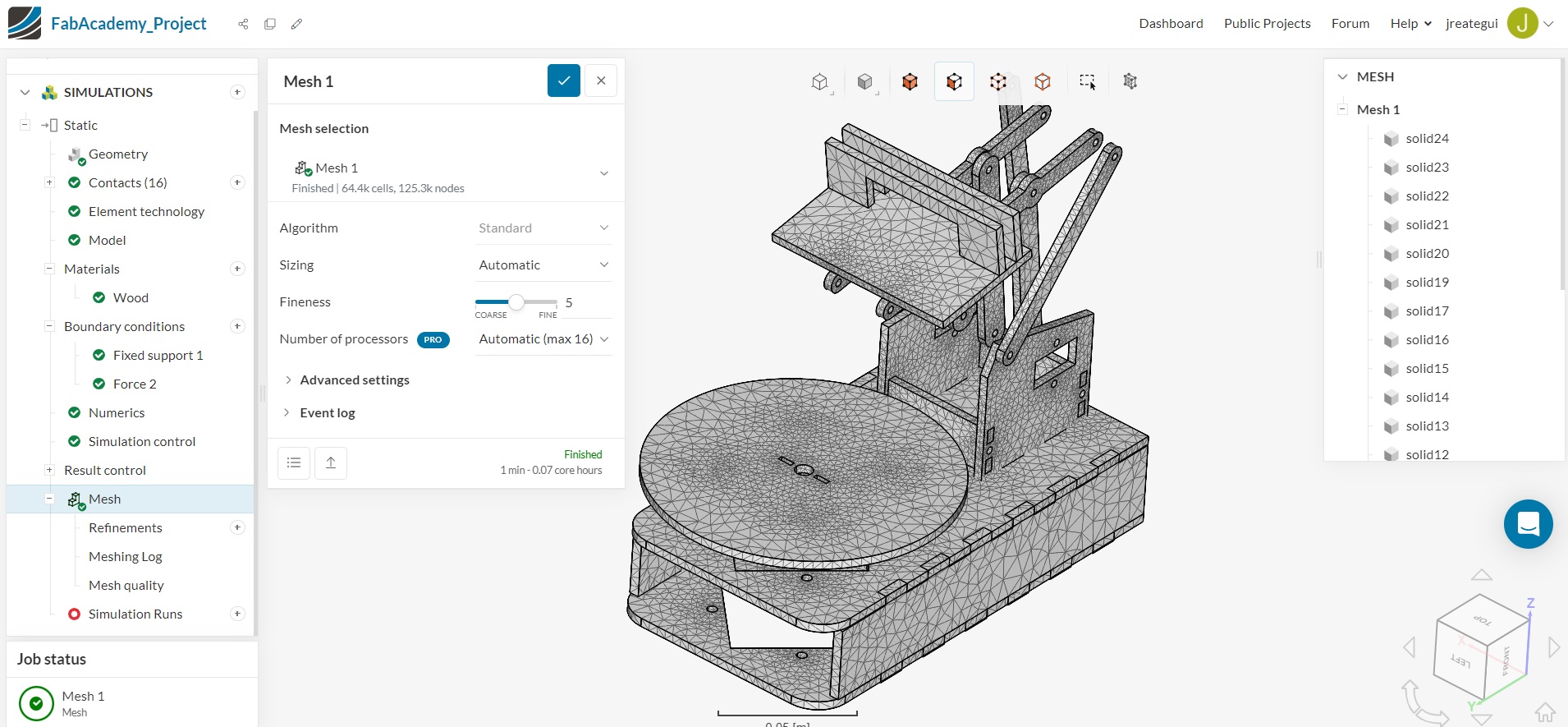Viewport: 1568px width, 727px height.
Task: Click the SimScale logo
Action: [x=24, y=23]
